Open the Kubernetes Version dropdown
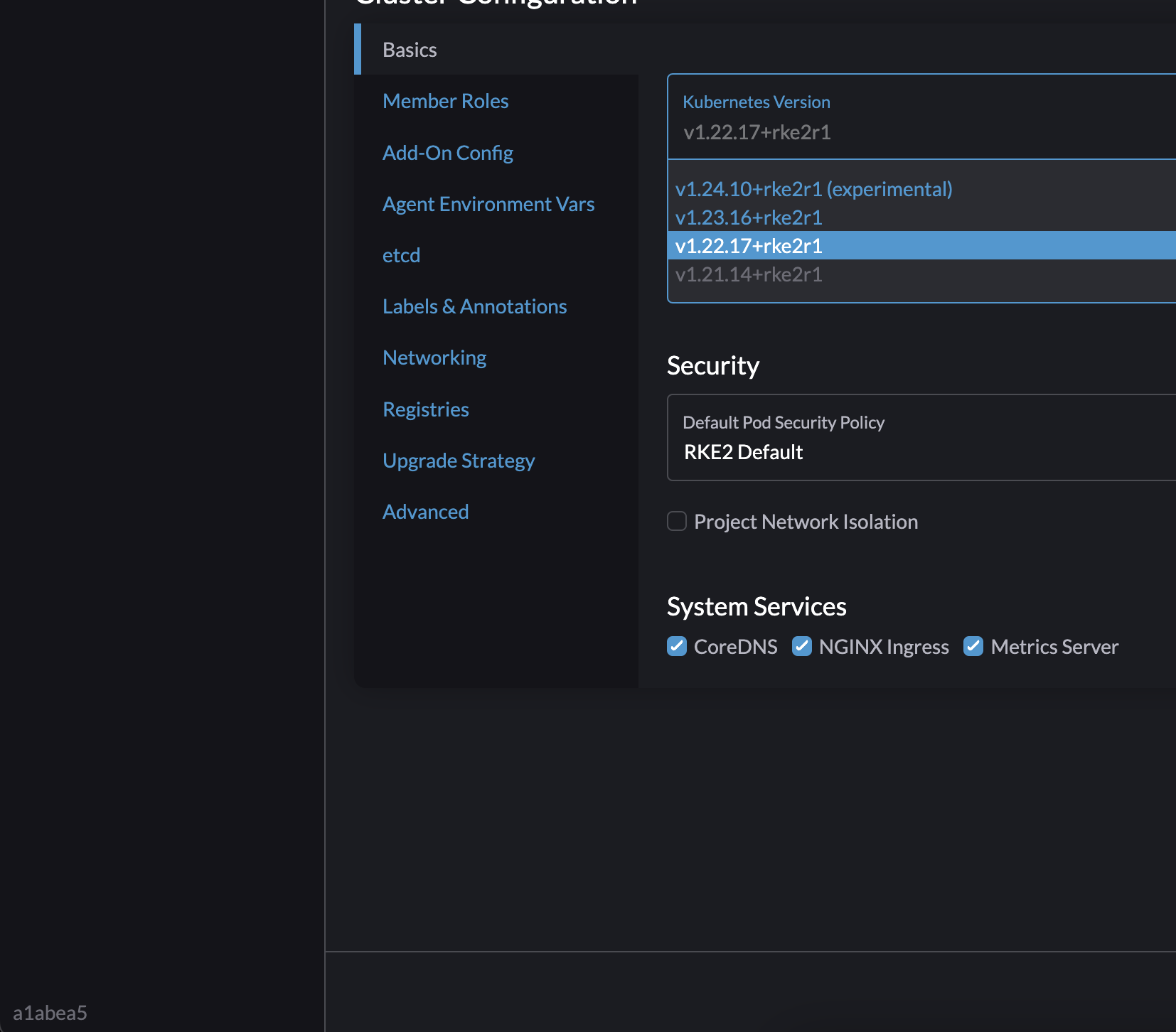 [x=853, y=117]
